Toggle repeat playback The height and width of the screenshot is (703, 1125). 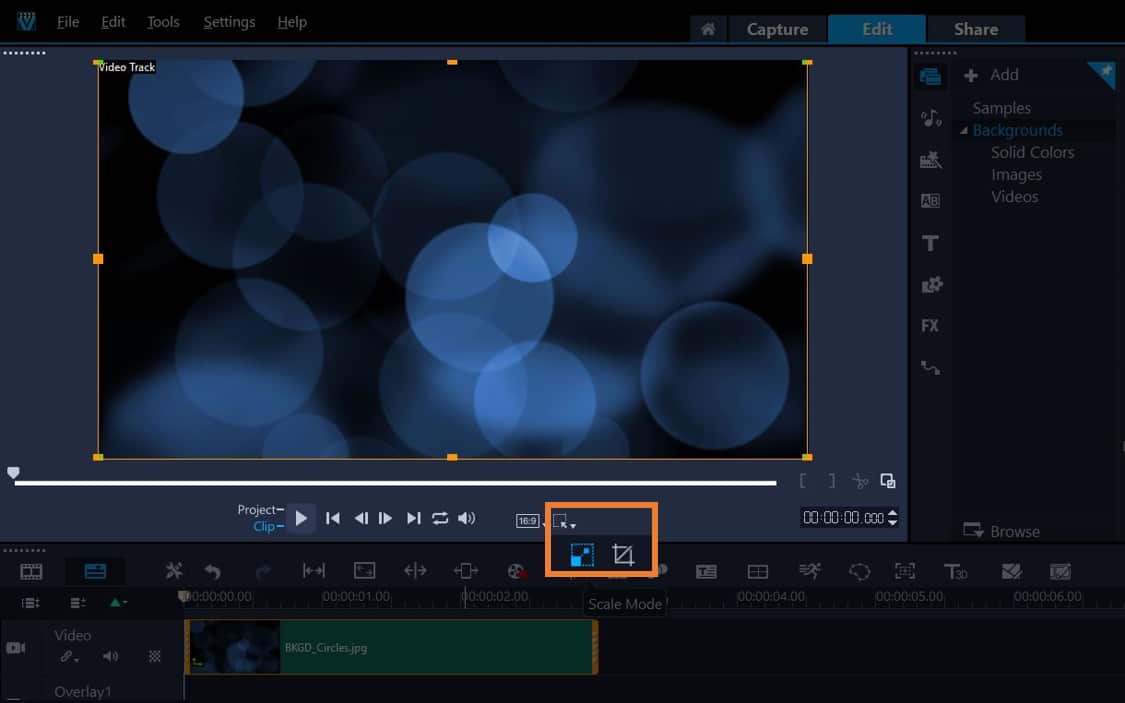point(440,518)
